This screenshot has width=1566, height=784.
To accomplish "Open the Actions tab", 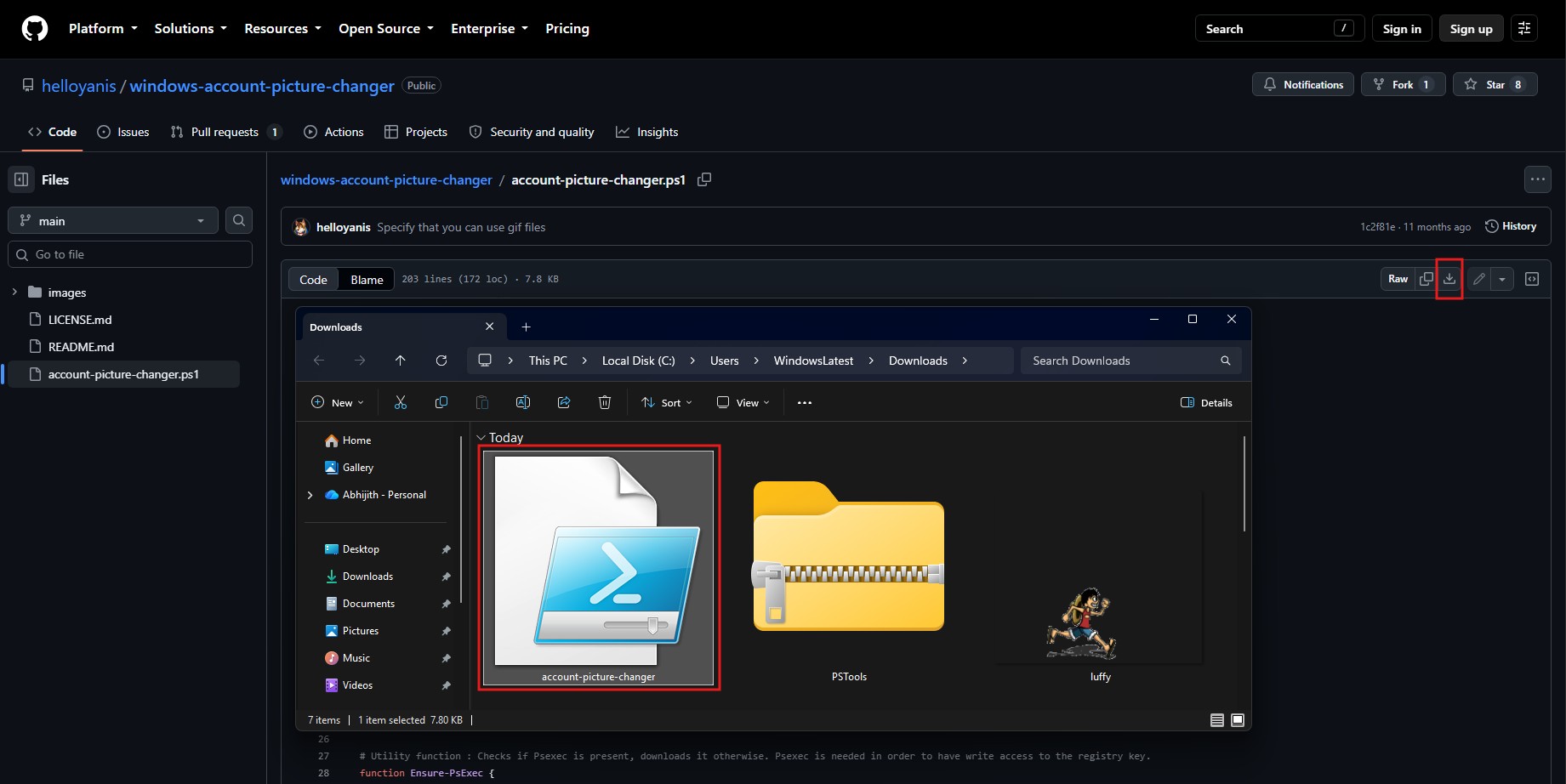I will click(333, 132).
